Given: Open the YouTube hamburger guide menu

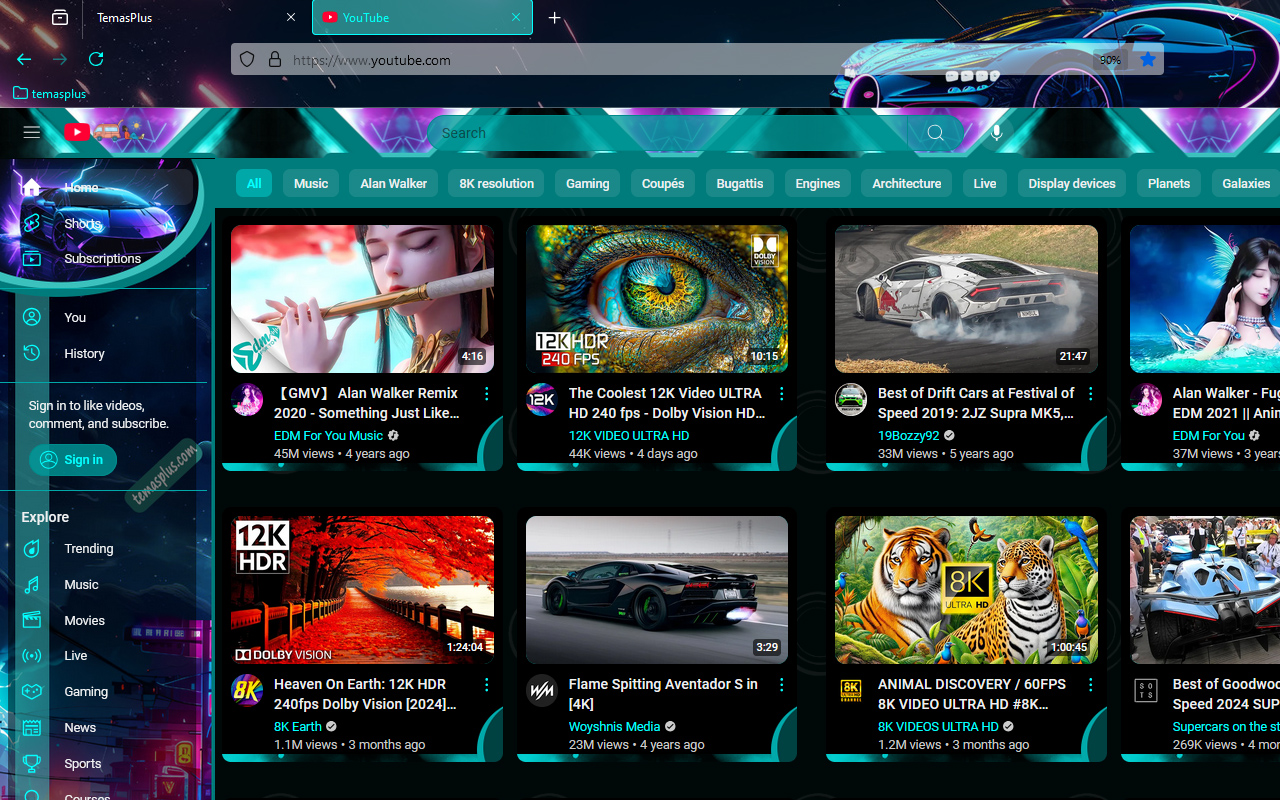Looking at the screenshot, I should (x=32, y=133).
